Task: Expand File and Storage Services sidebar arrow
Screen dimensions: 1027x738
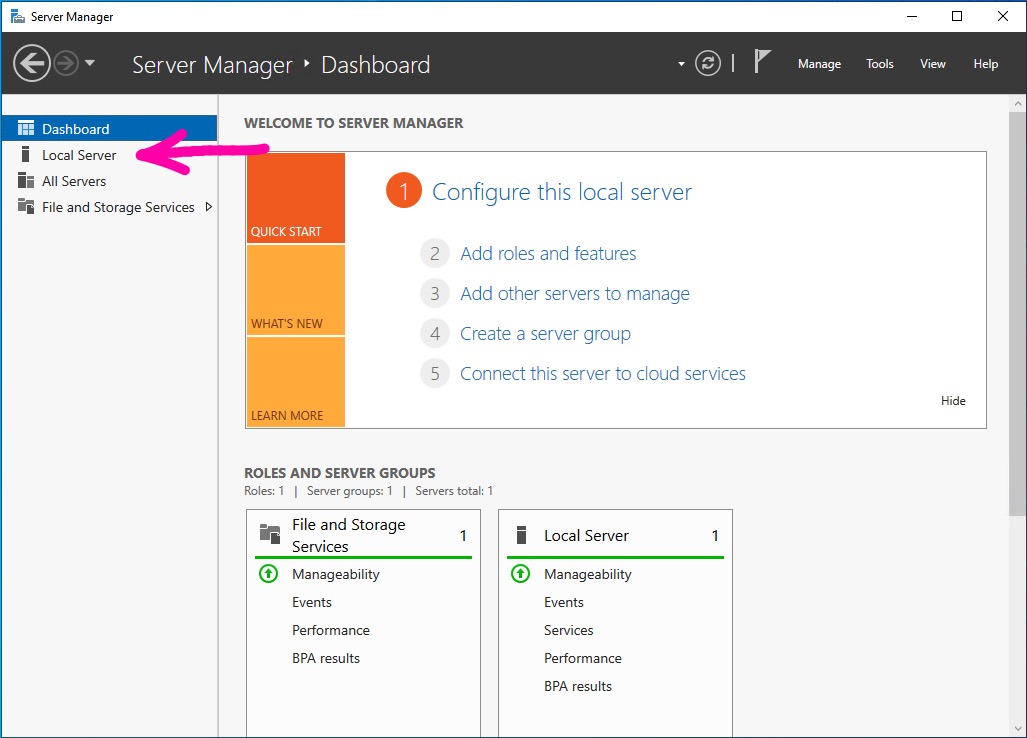Action: coord(208,207)
